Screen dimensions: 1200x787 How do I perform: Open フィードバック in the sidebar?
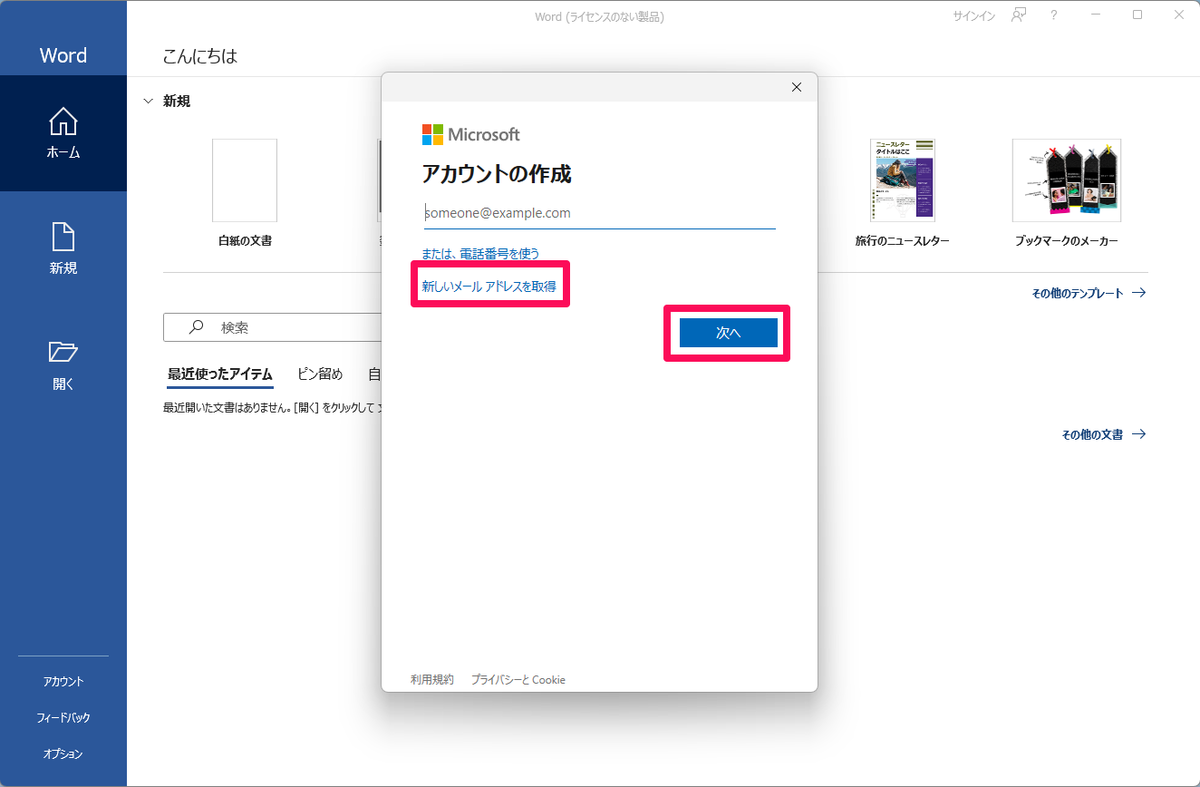(x=63, y=718)
